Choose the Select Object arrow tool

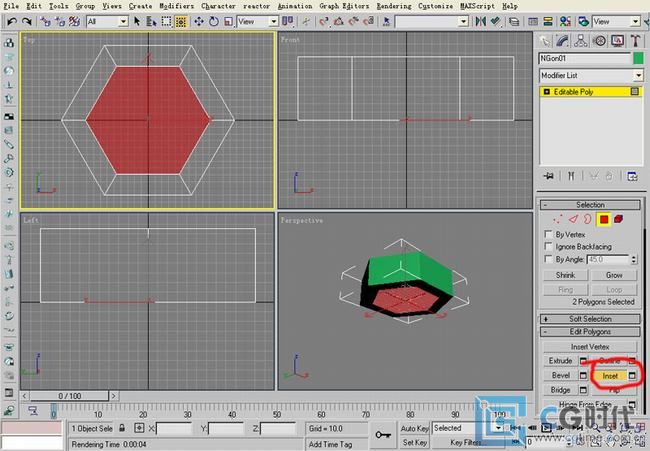137,21
